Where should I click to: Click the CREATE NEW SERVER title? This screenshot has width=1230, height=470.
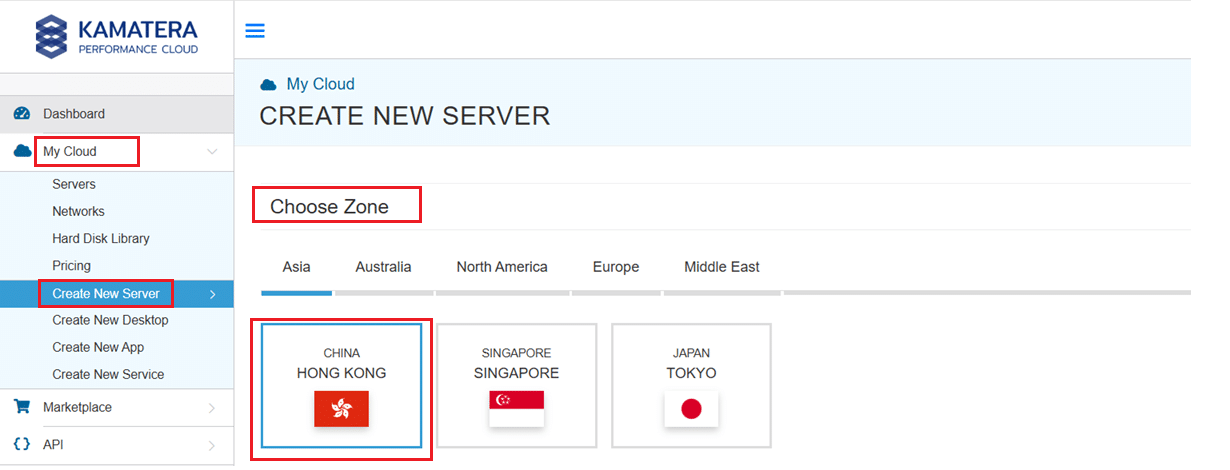[x=405, y=116]
